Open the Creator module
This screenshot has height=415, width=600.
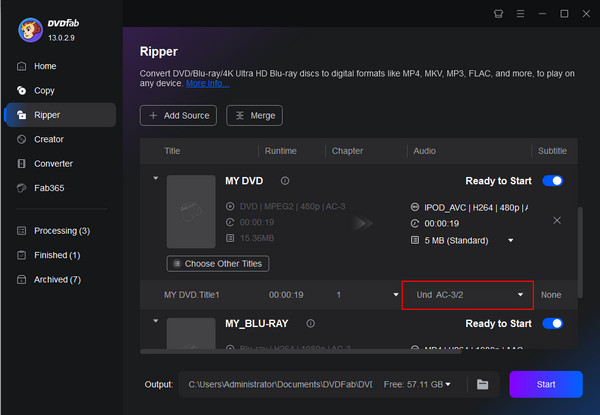click(49, 139)
